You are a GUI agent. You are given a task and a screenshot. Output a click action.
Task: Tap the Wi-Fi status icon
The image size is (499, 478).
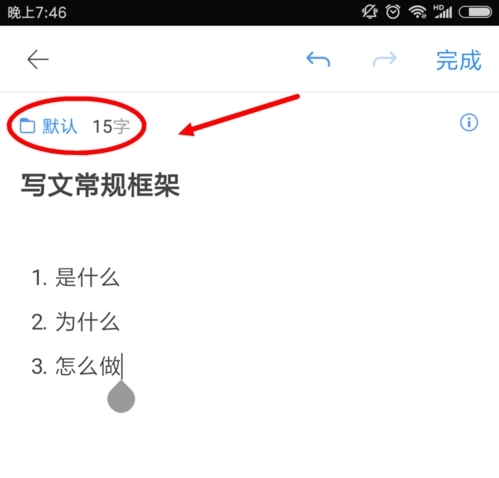coord(418,12)
